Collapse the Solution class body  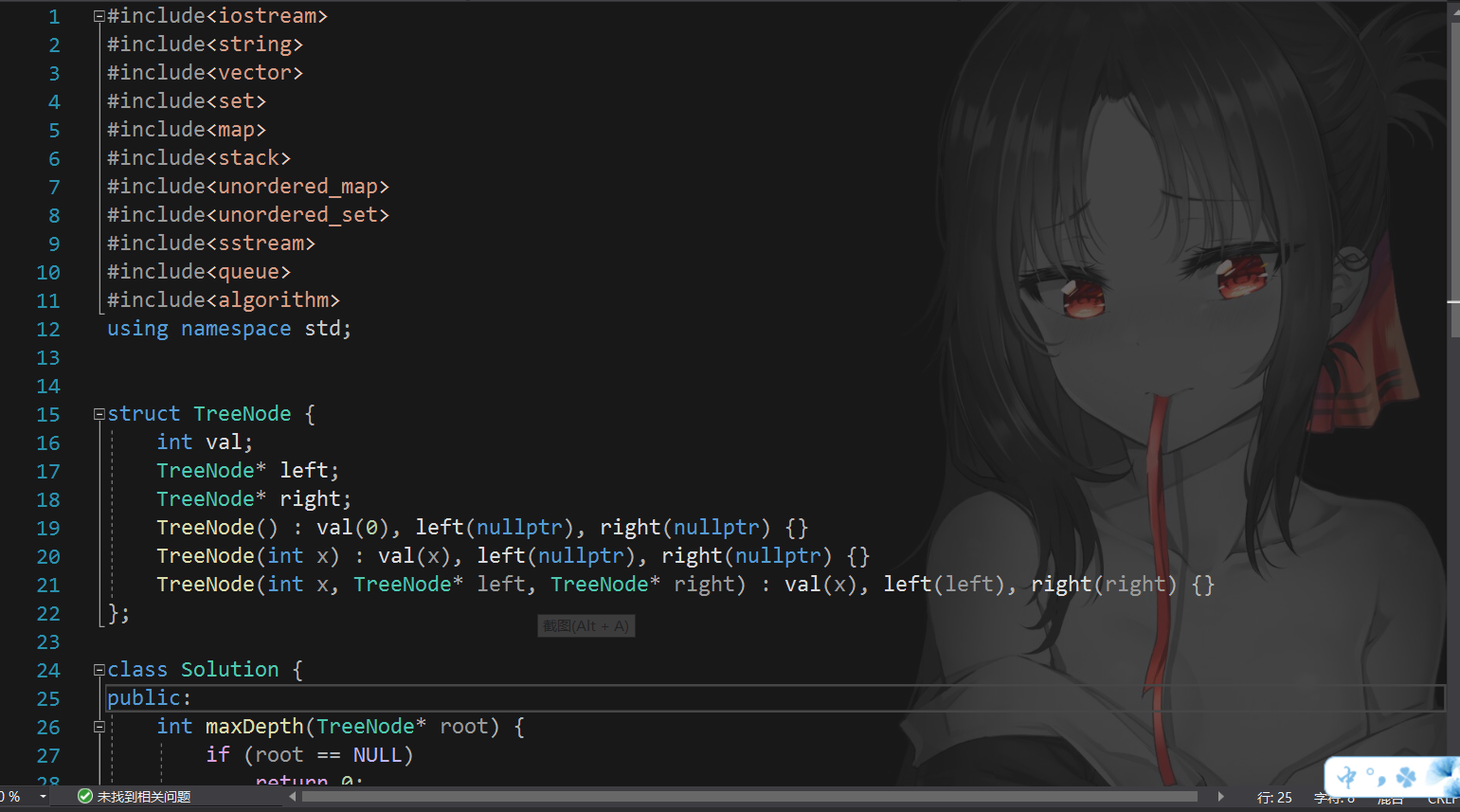[99, 670]
